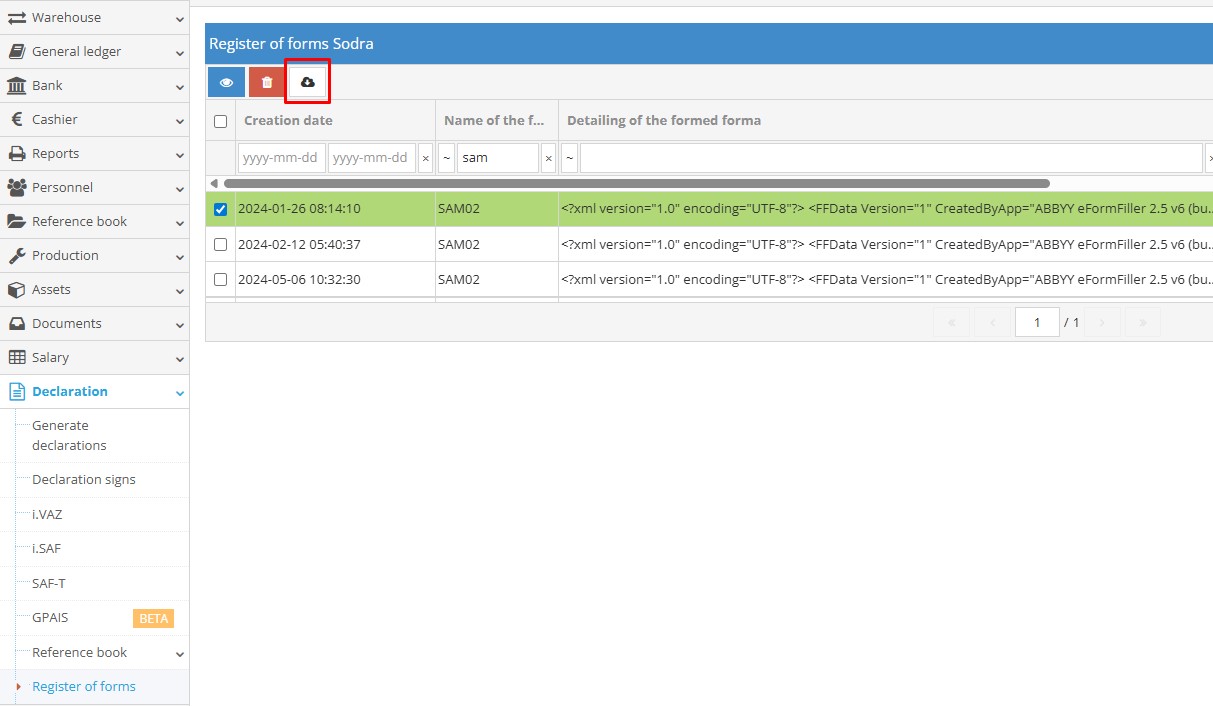Screen dimensions: 1213x706
Task: Uncheck the 2024-01-26 08:14:10 row checkbox
Action: coord(221,210)
